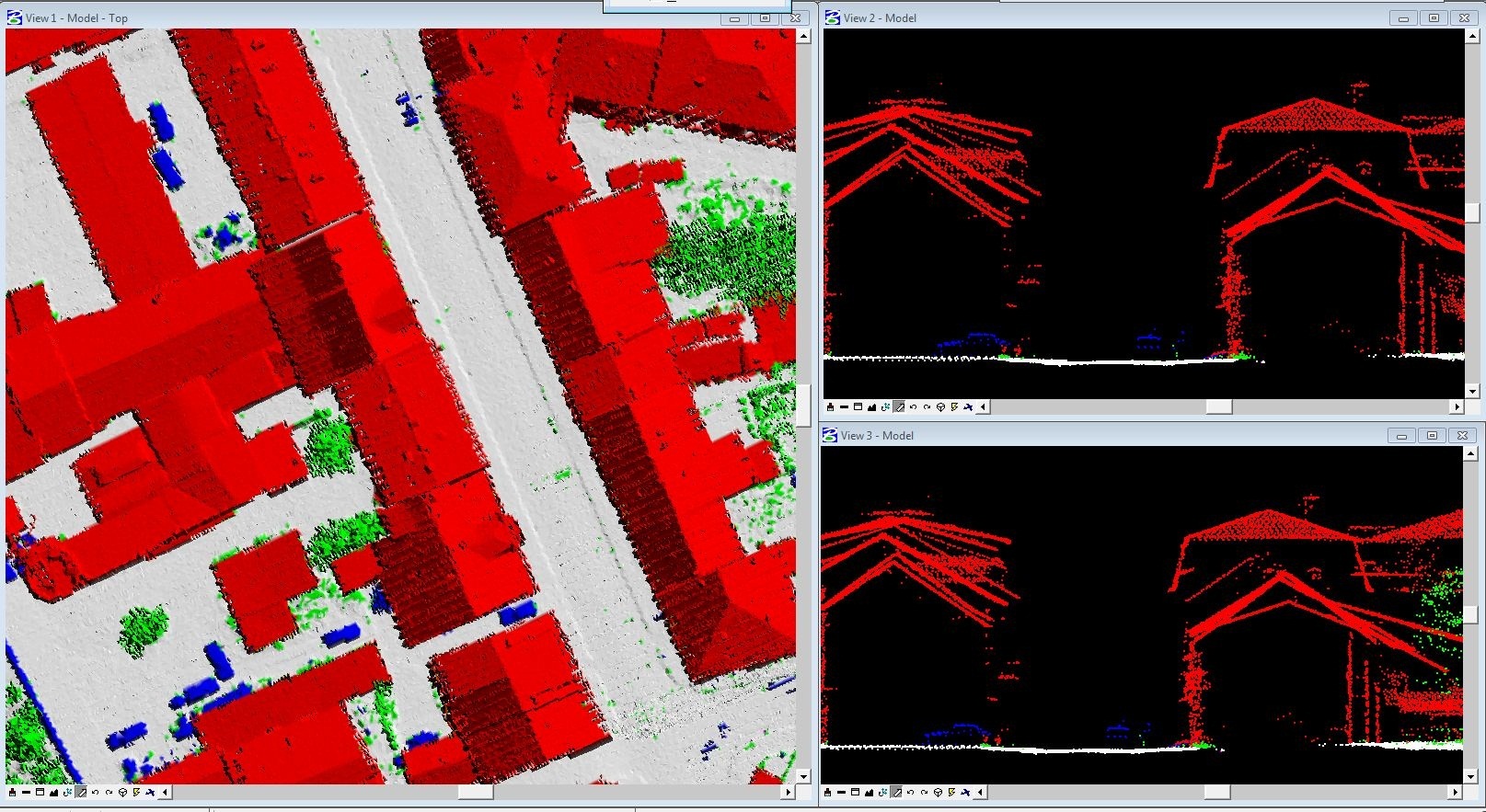Click the mountain-shaped icon in View 2 toolbar
This screenshot has width=1486, height=812.
coord(871,406)
